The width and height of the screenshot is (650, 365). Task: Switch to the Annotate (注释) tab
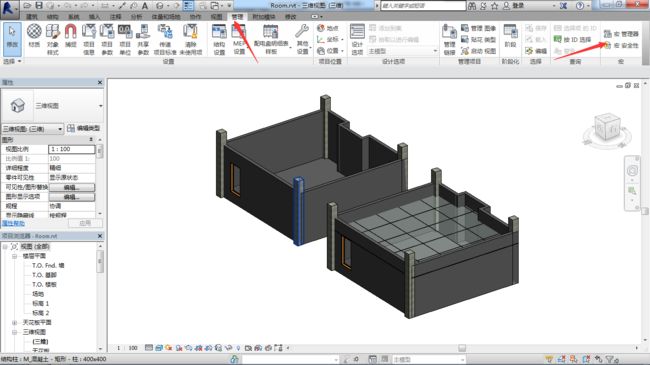pos(115,17)
